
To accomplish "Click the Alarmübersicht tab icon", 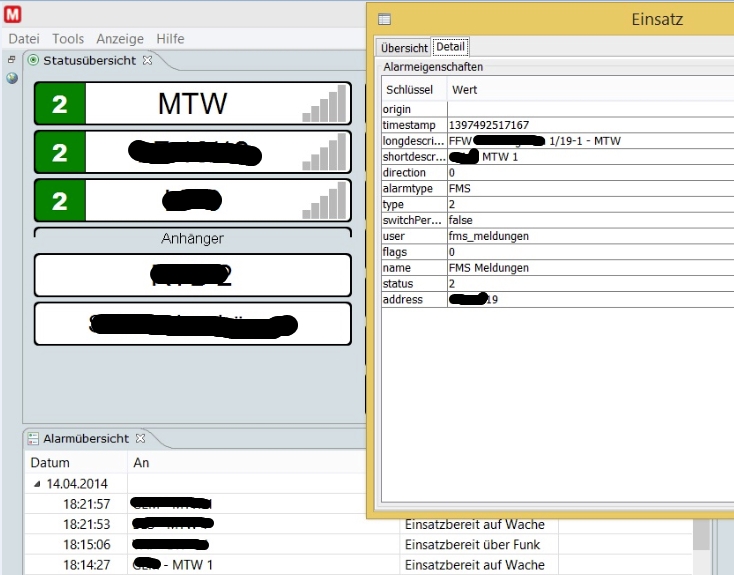I will point(33,439).
